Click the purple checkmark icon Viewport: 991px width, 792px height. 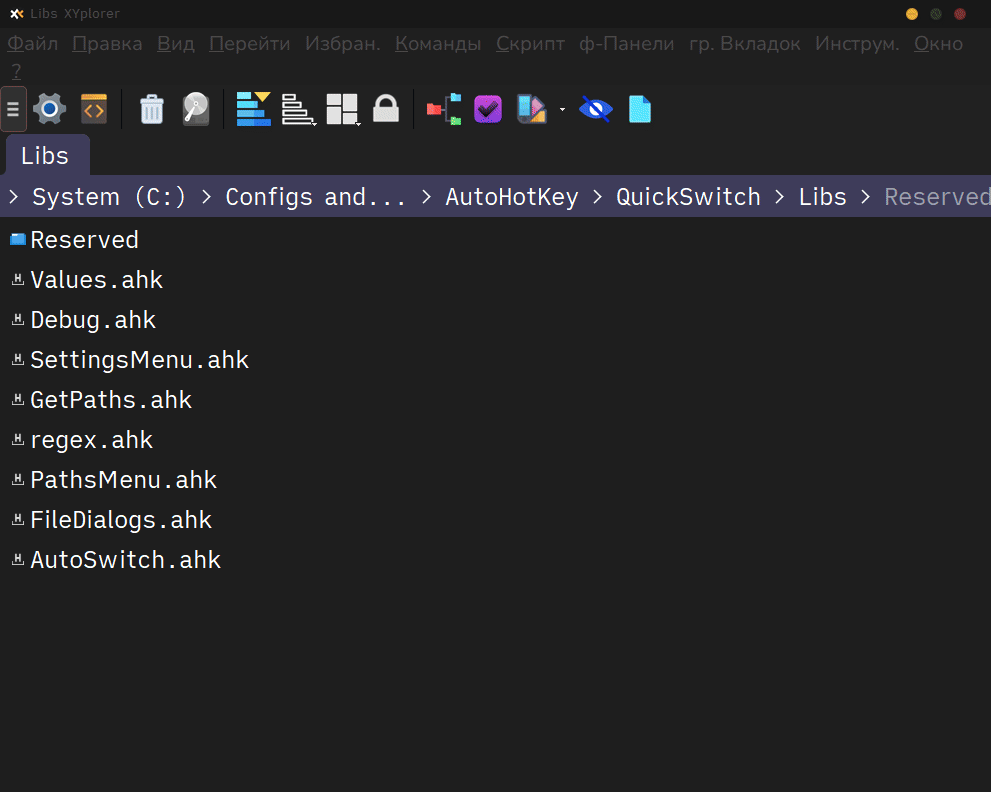[x=487, y=109]
